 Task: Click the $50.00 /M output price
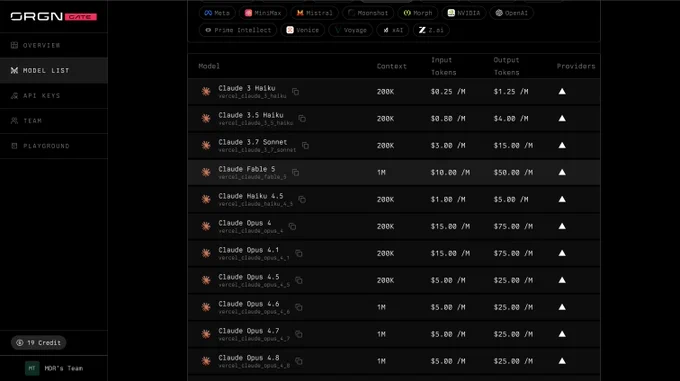513,173
